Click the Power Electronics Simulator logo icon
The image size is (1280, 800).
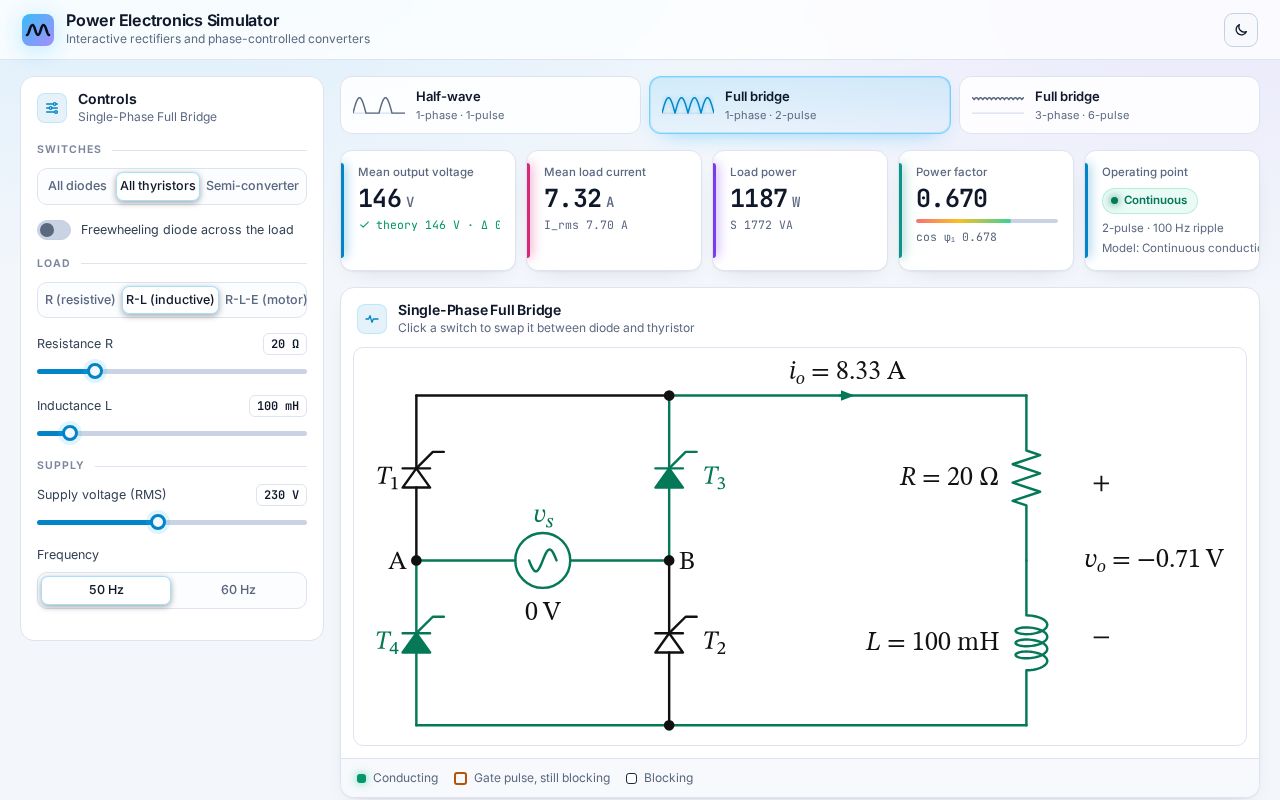(38, 30)
